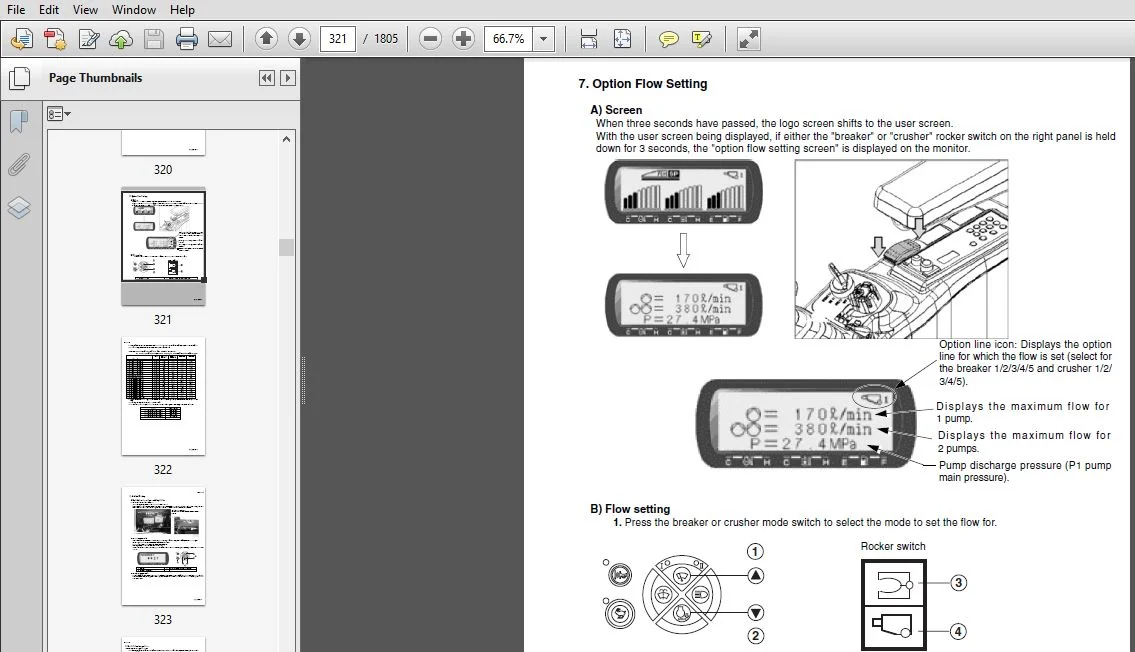Screen dimensions: 1135x652
Task: Open the Bookmarks panel icon
Action: pos(19,122)
